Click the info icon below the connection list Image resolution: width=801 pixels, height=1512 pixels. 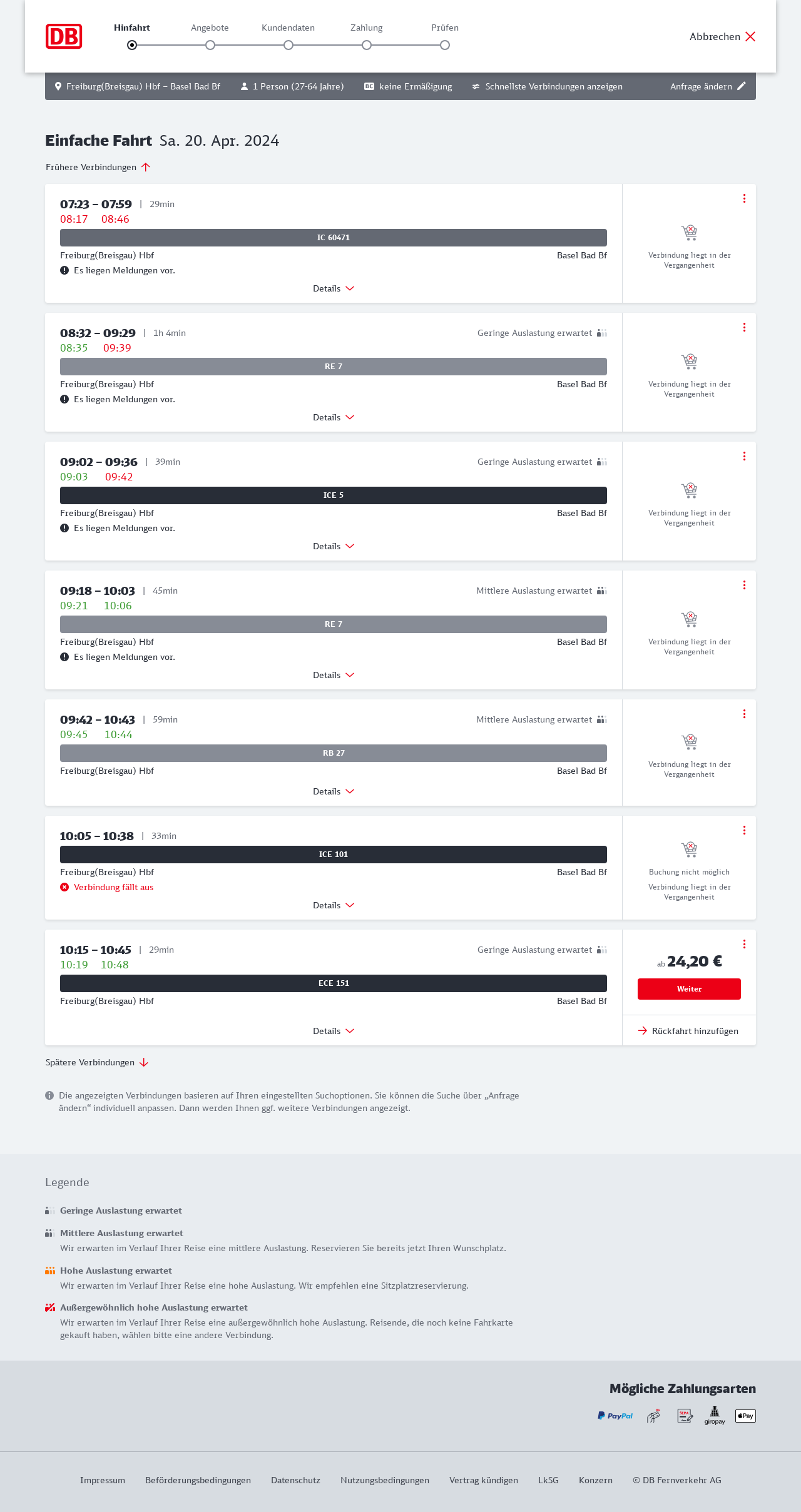(x=49, y=1095)
